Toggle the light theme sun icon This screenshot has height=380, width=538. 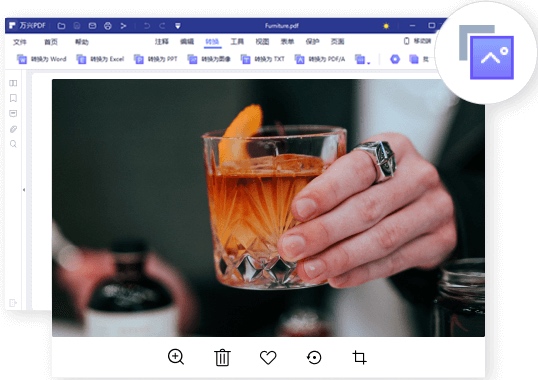386,26
